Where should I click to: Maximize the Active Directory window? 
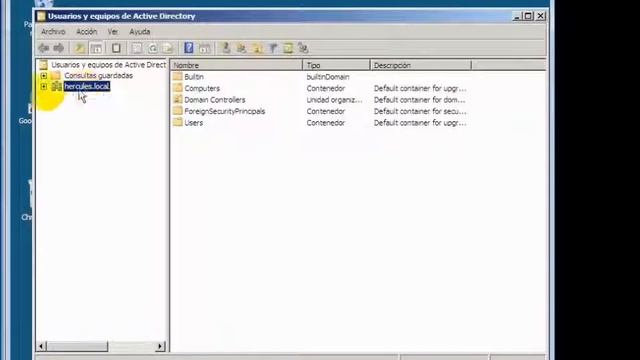528,16
